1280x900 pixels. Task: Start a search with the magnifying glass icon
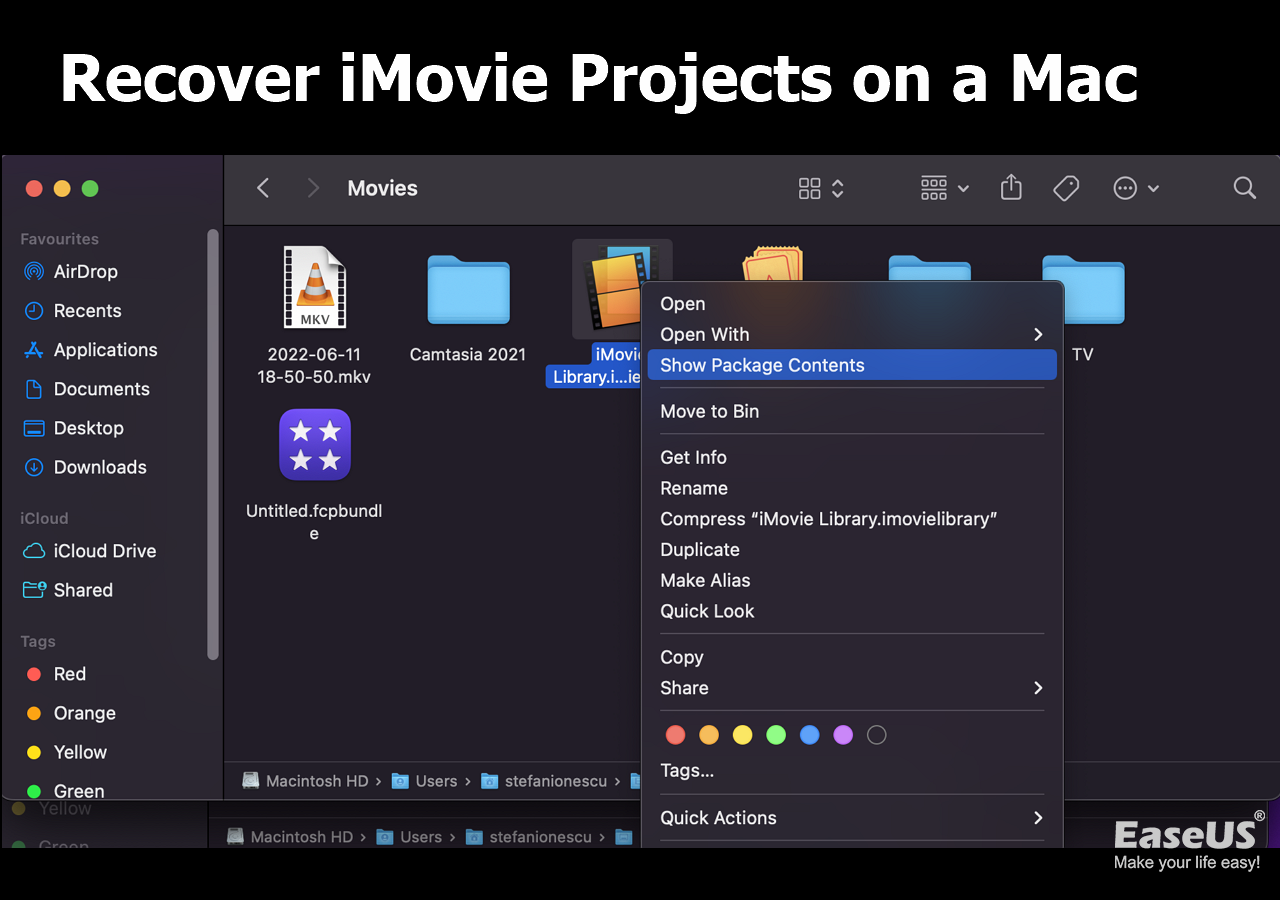(x=1244, y=187)
